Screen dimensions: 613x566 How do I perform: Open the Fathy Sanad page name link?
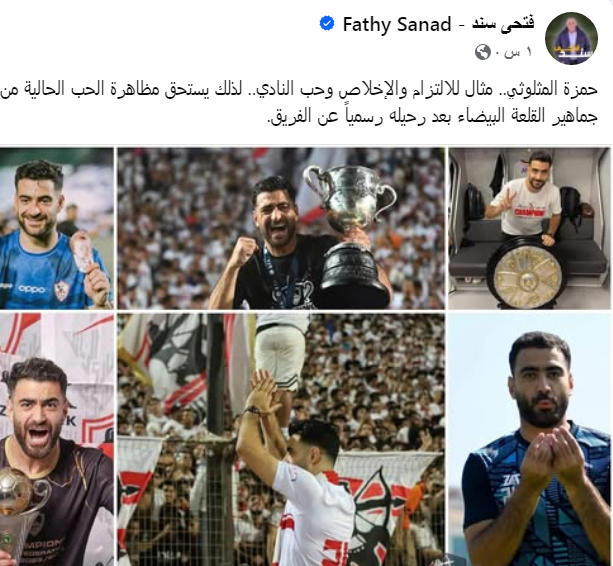point(397,25)
